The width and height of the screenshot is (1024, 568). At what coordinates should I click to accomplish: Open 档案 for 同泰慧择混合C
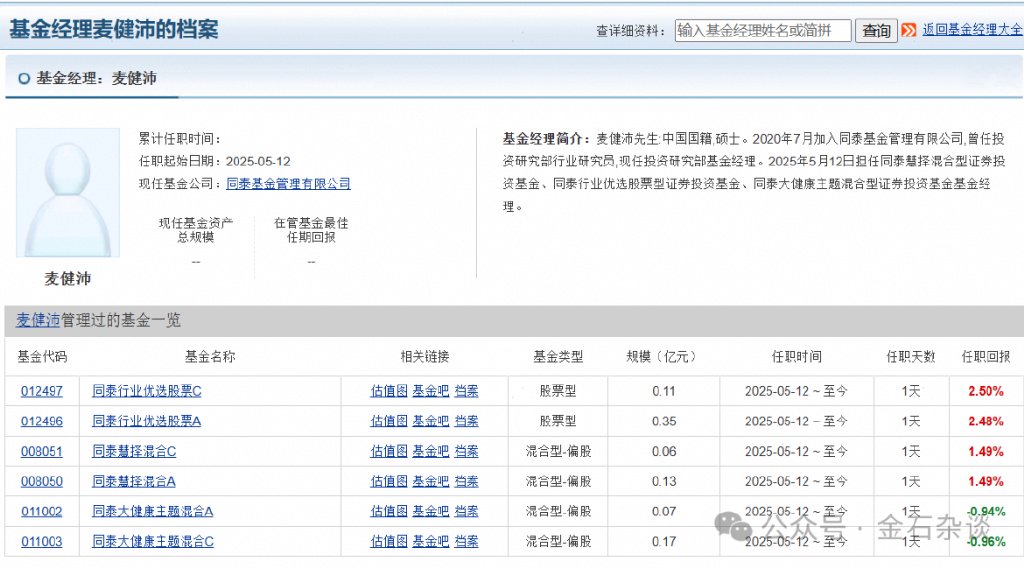point(466,451)
